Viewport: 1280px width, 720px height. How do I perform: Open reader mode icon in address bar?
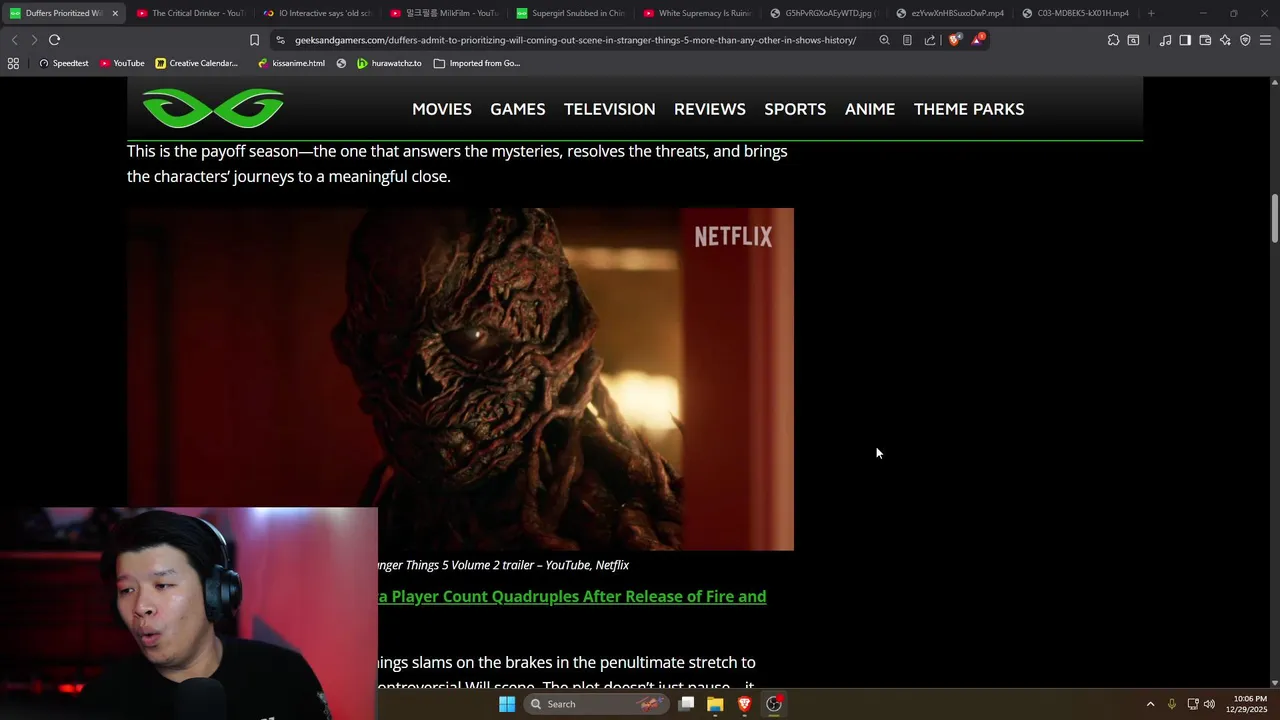tap(907, 40)
